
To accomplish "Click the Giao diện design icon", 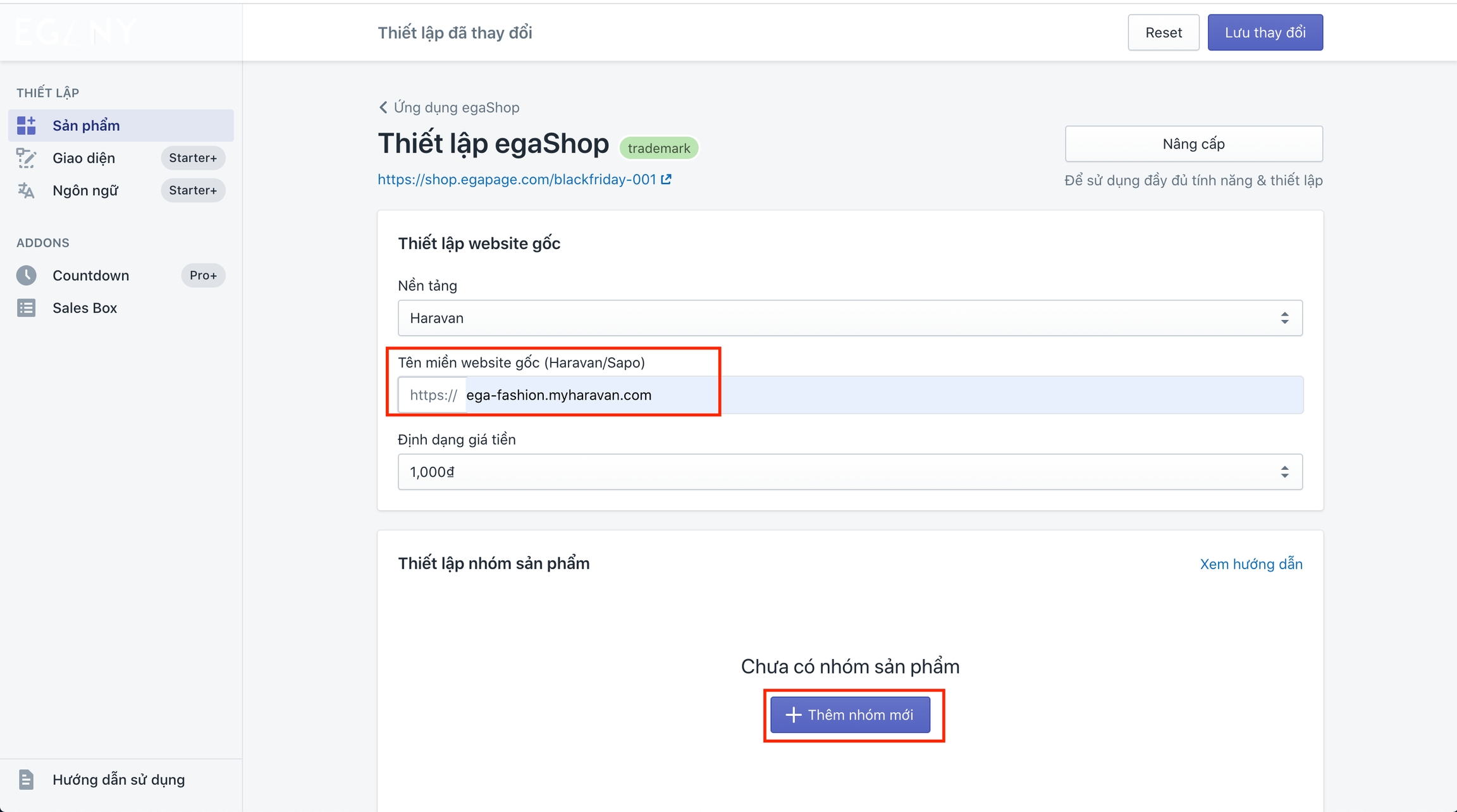I will [x=26, y=158].
